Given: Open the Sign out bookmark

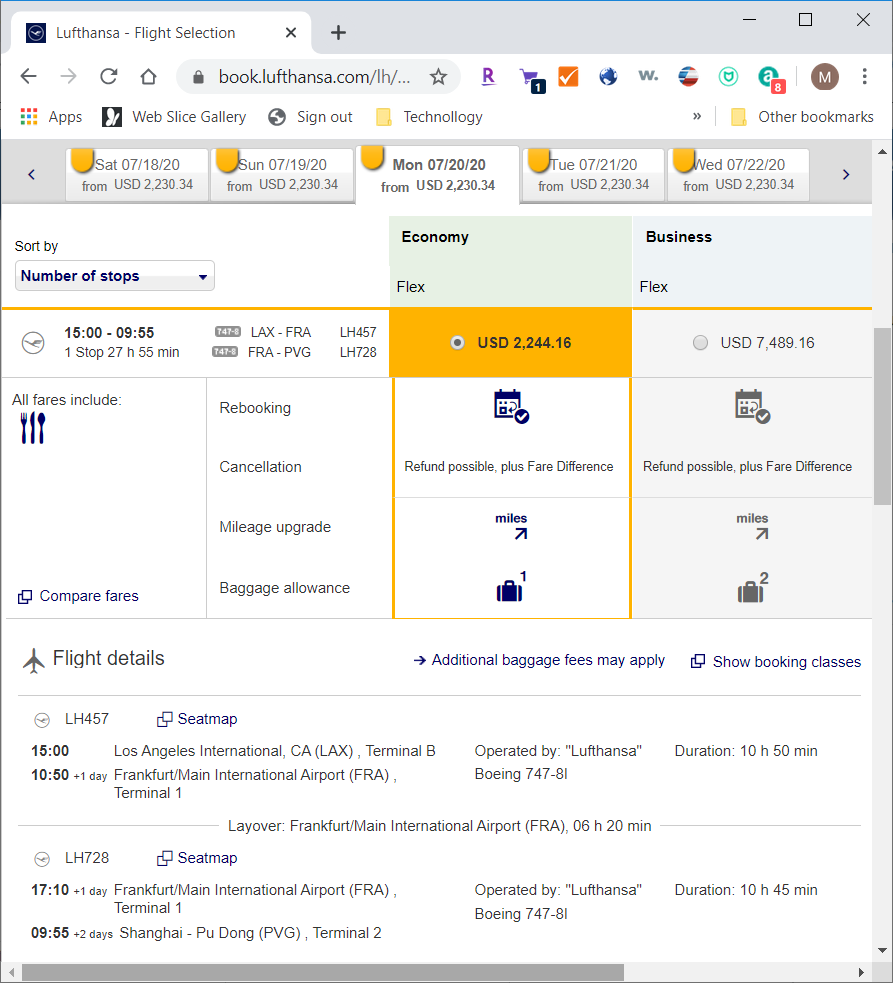Looking at the screenshot, I should (x=310, y=117).
